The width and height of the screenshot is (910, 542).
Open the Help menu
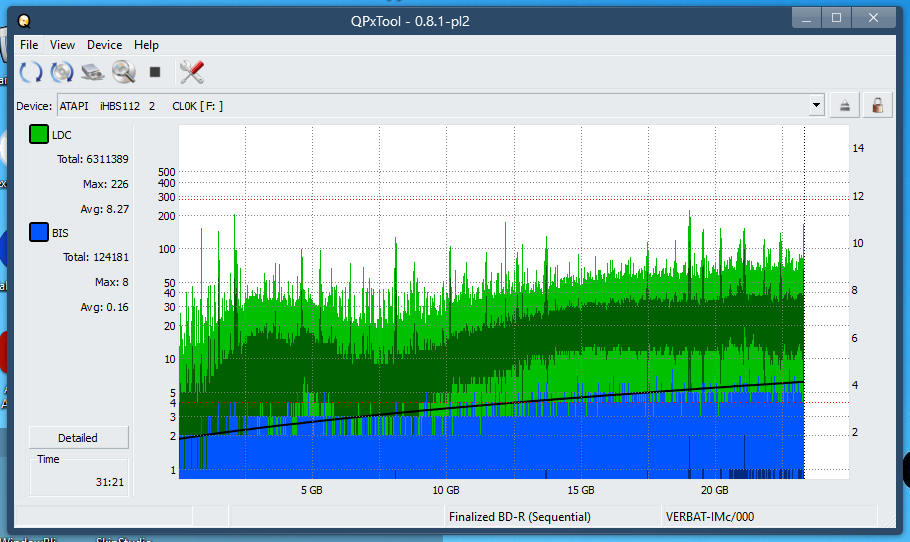pos(146,45)
